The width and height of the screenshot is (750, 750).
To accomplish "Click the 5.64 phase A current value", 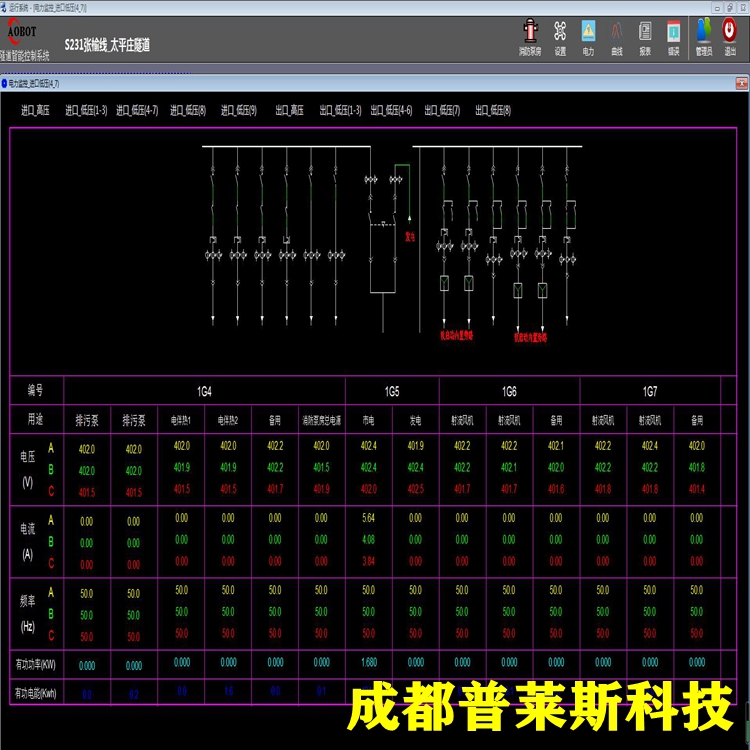I will [x=368, y=518].
